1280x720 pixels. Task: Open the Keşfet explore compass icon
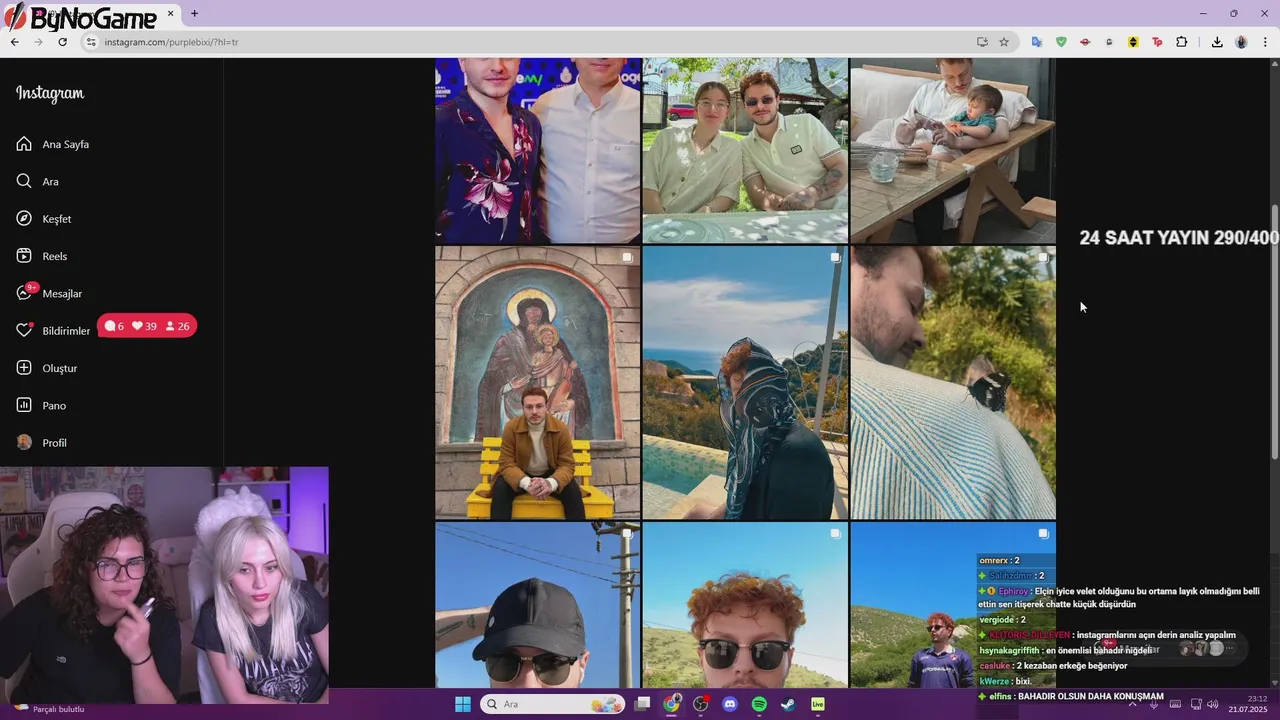[x=24, y=218]
